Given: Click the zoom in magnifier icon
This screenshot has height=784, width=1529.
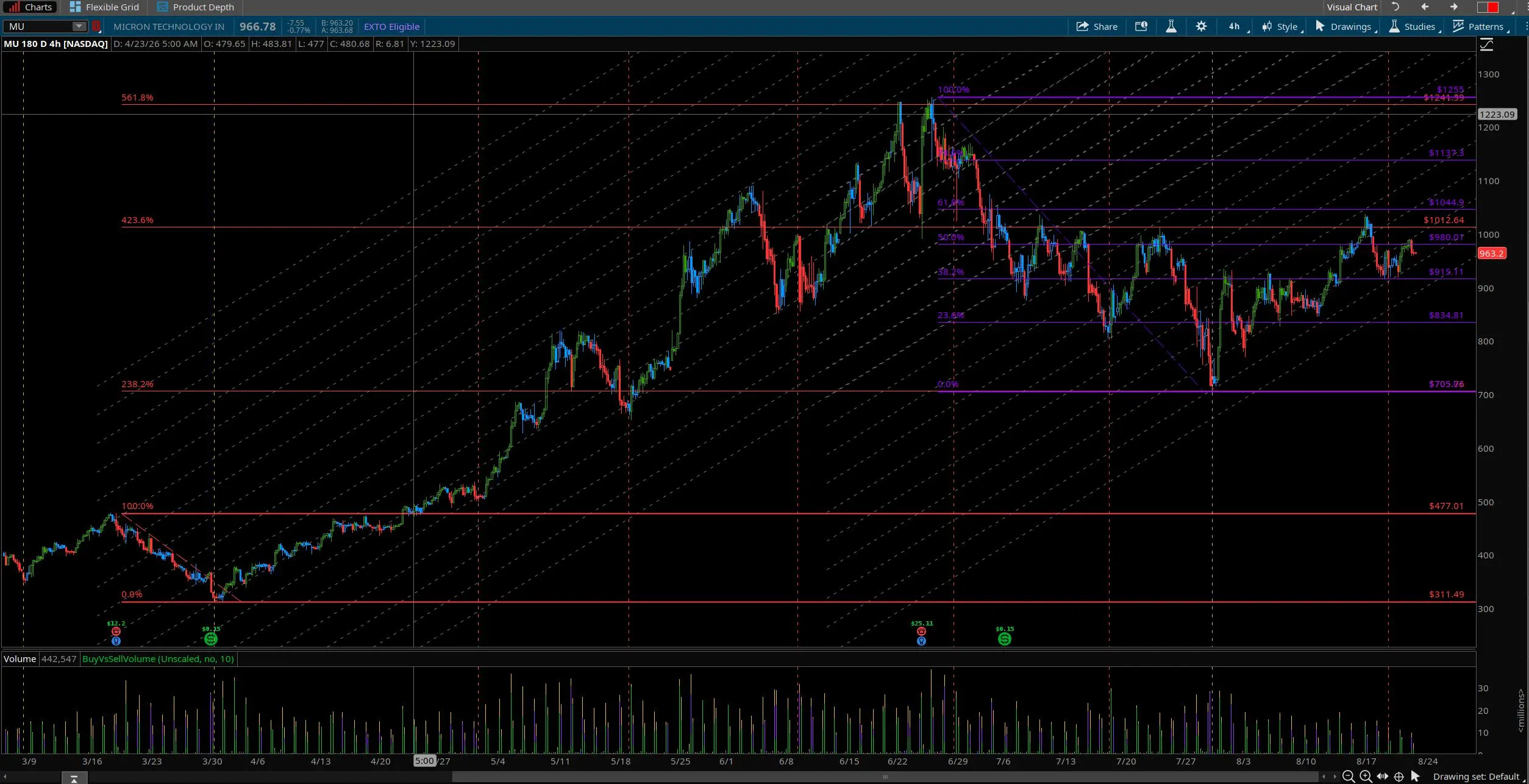Looking at the screenshot, I should click(x=1366, y=776).
